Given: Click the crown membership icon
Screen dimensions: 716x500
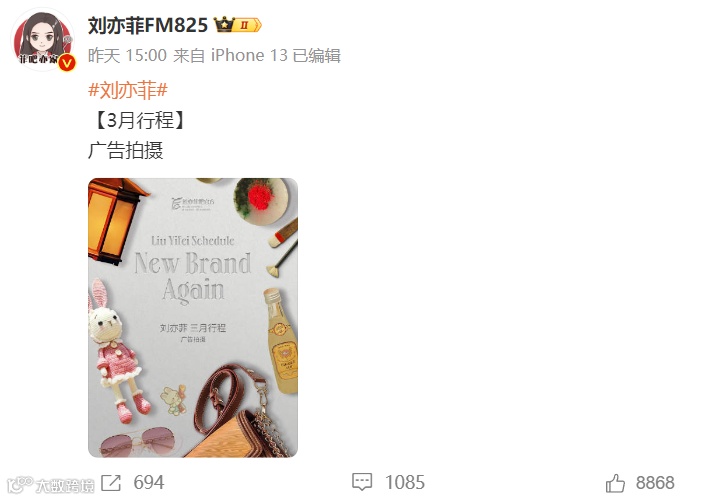Looking at the screenshot, I should pos(224,24).
